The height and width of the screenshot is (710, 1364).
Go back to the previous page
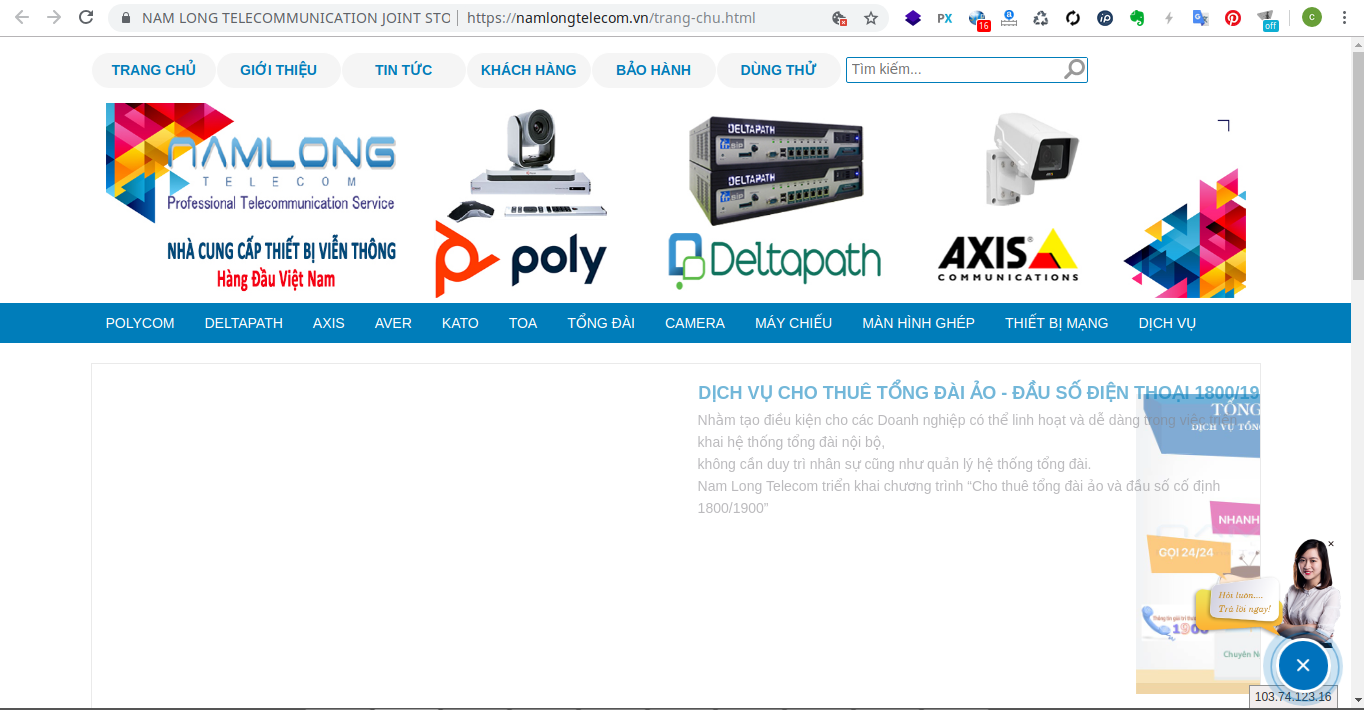click(22, 18)
